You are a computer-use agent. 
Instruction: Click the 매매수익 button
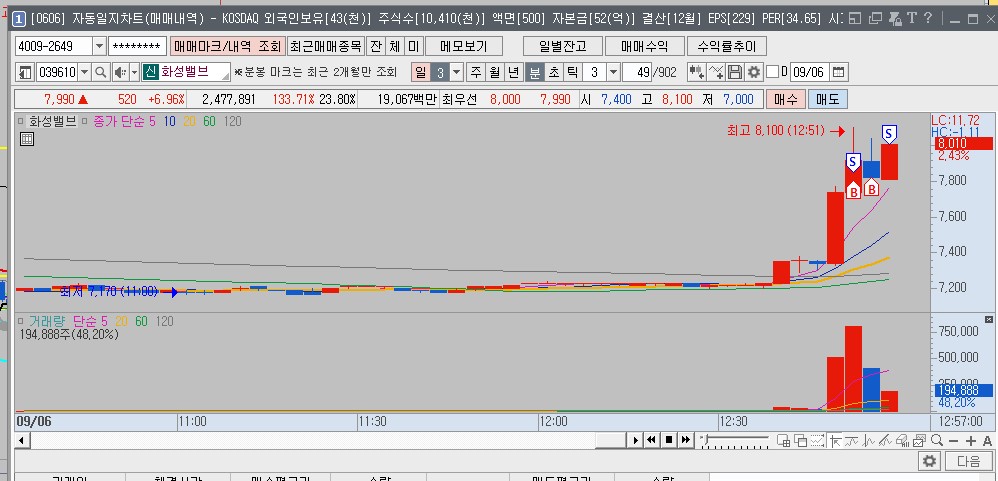tap(645, 46)
